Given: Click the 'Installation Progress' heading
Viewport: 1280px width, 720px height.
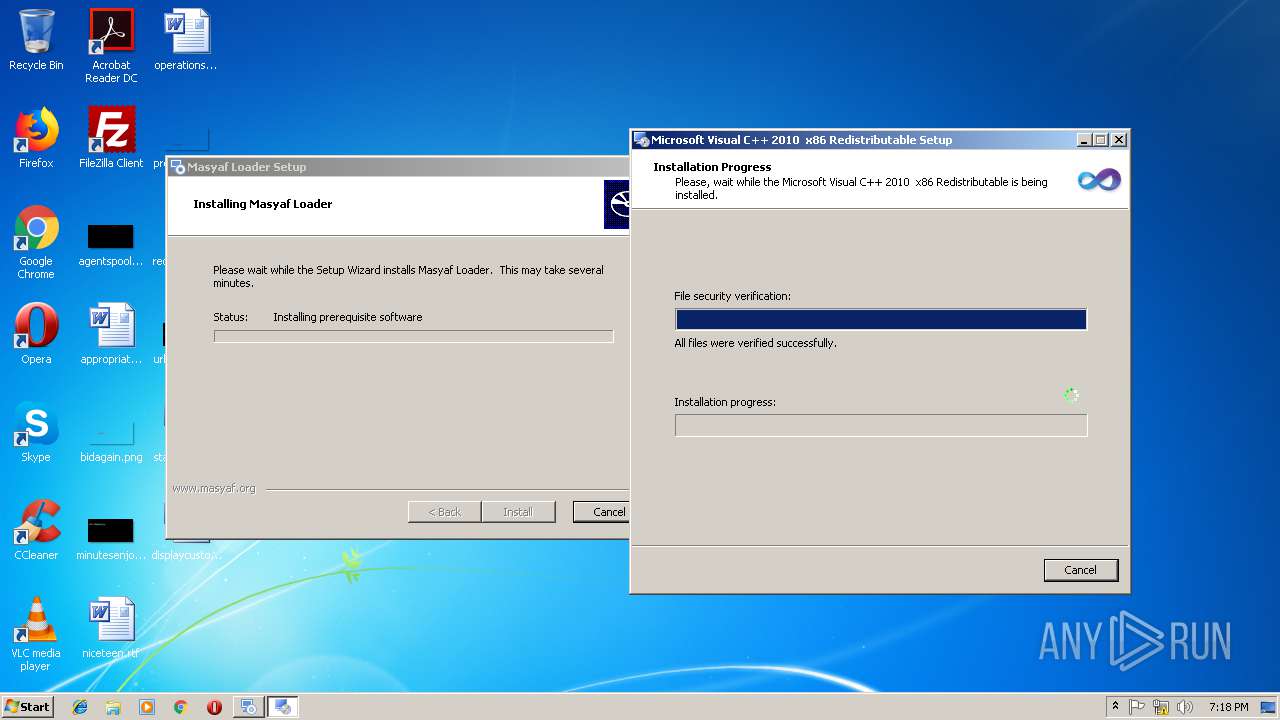Looking at the screenshot, I should point(712,167).
